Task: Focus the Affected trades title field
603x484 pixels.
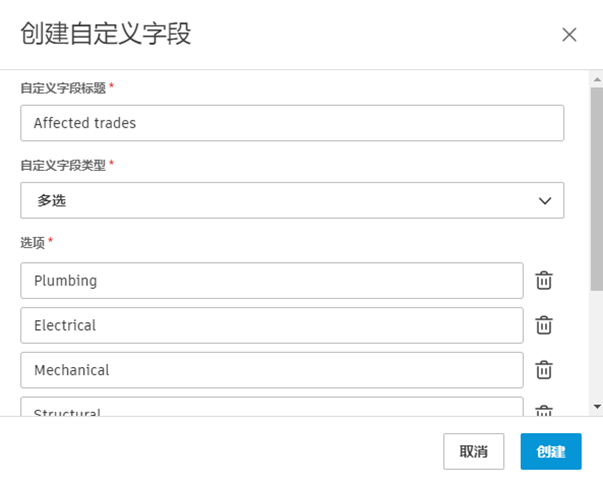Action: click(291, 123)
